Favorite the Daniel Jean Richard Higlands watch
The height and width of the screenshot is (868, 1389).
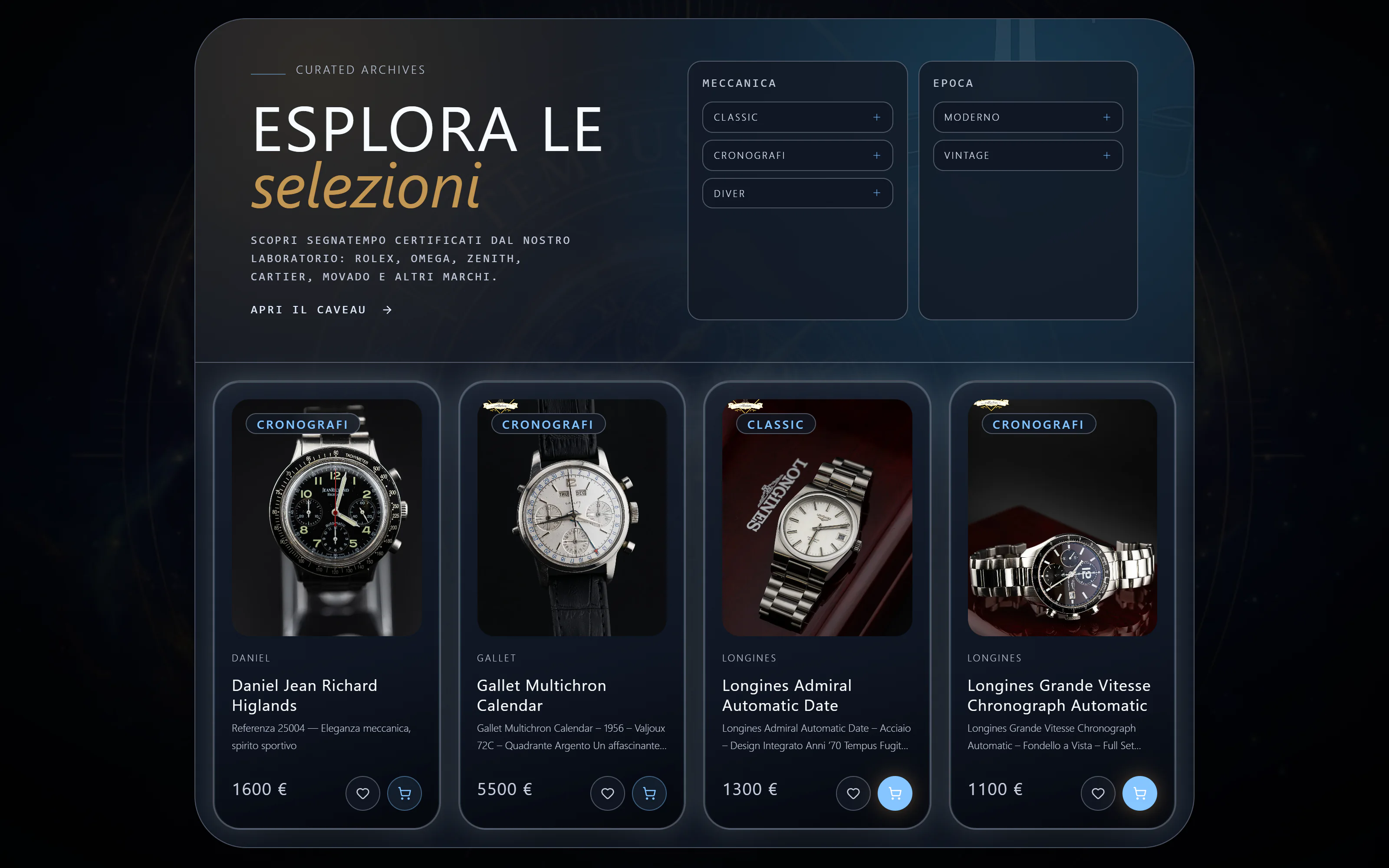tap(363, 793)
